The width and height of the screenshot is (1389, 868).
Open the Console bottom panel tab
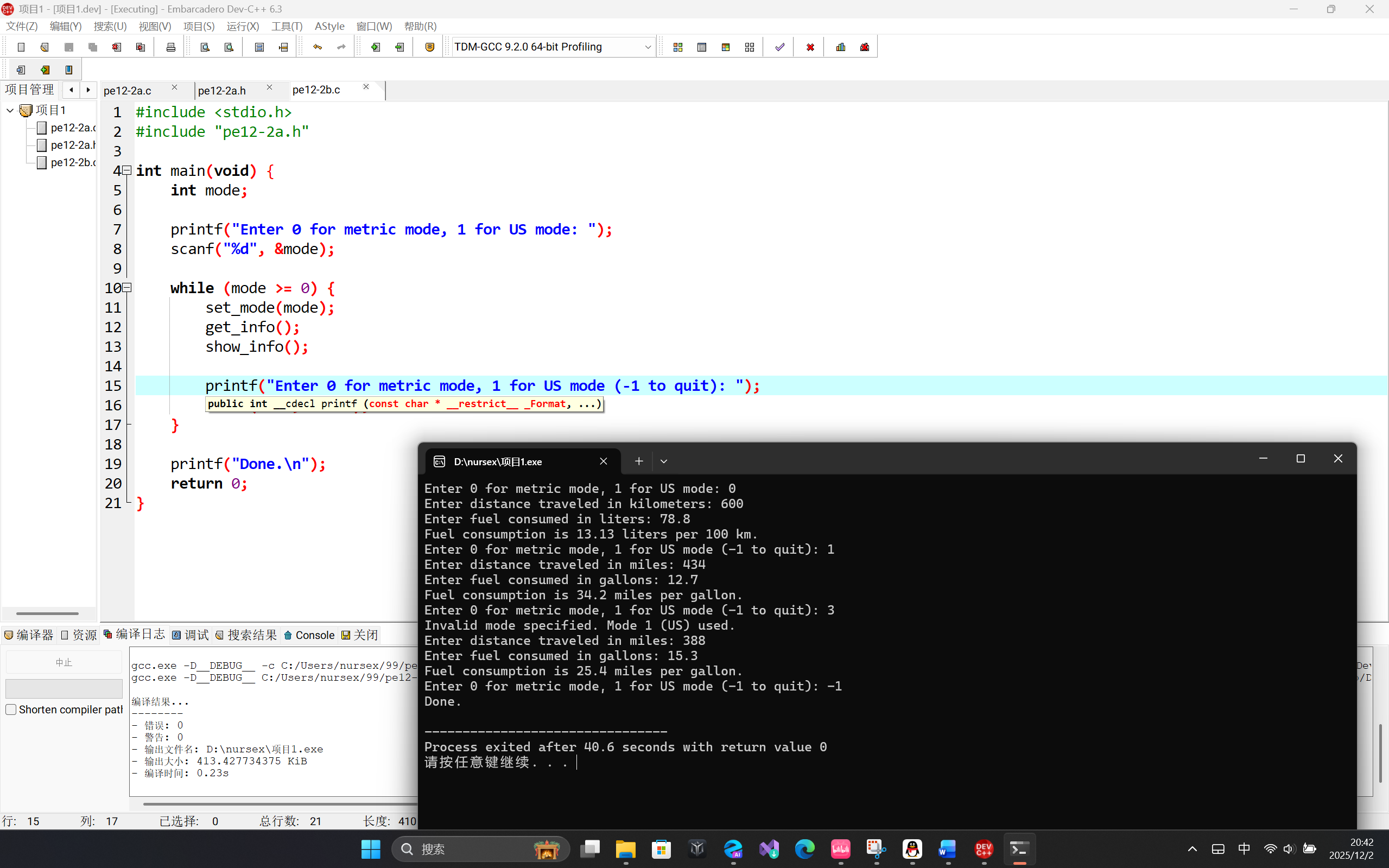point(309,635)
